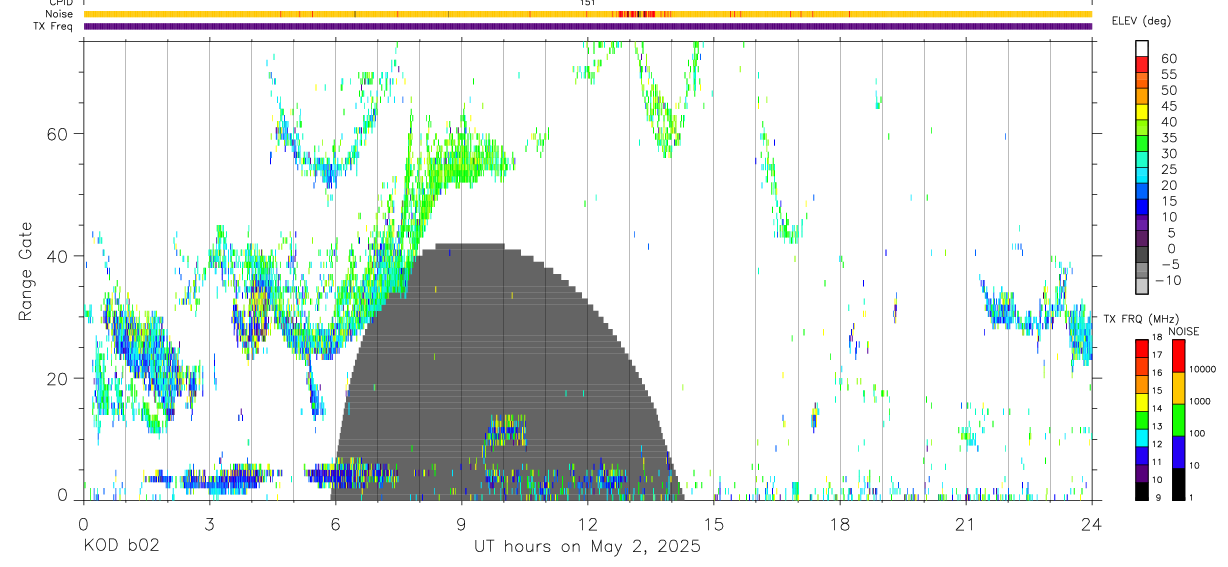Click the TX frequency label 18
The width and height of the screenshot is (1228, 567).
click(1157, 337)
